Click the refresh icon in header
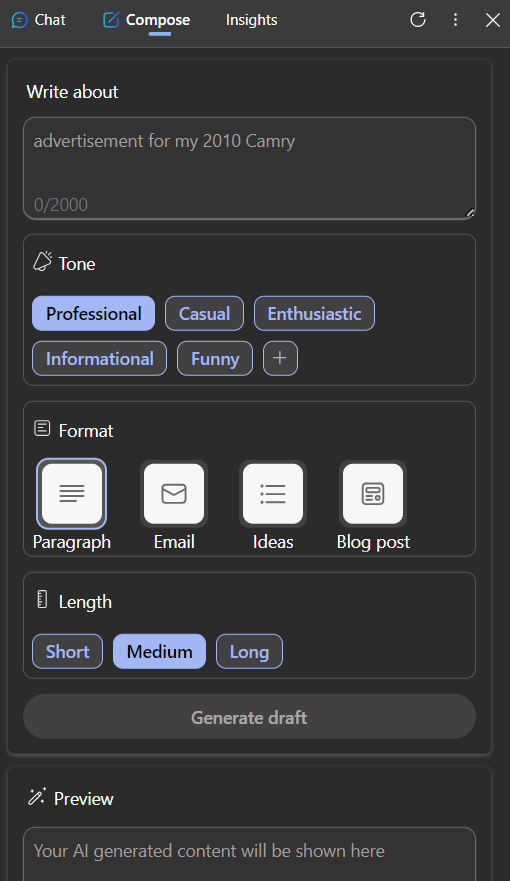This screenshot has width=510, height=881. click(418, 20)
